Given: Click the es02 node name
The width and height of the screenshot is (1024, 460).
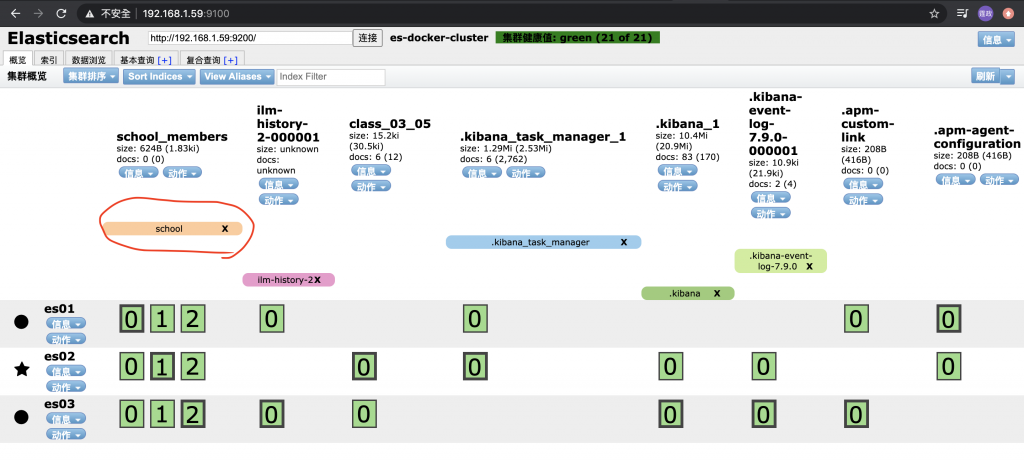Looking at the screenshot, I should 59,357.
